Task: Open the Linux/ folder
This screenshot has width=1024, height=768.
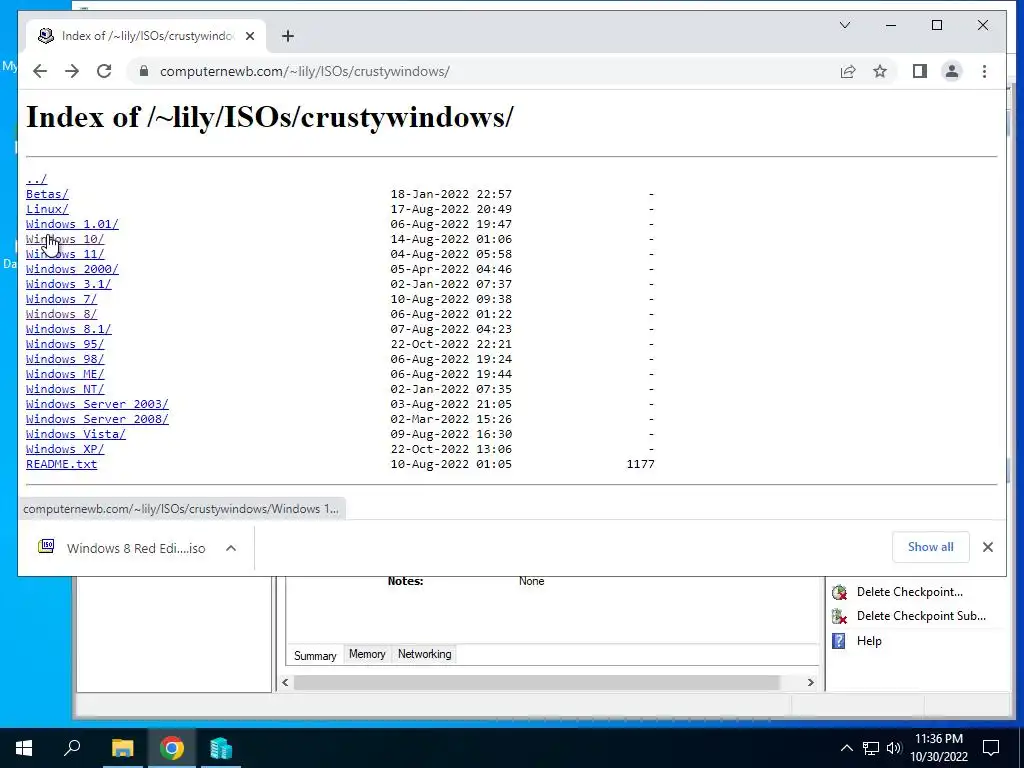Action: [47, 209]
